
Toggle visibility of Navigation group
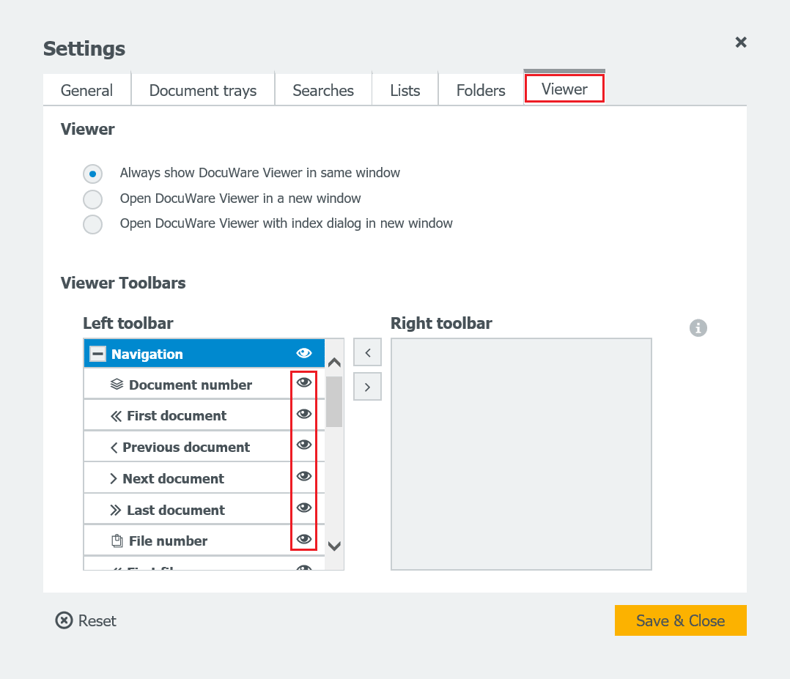tap(304, 354)
